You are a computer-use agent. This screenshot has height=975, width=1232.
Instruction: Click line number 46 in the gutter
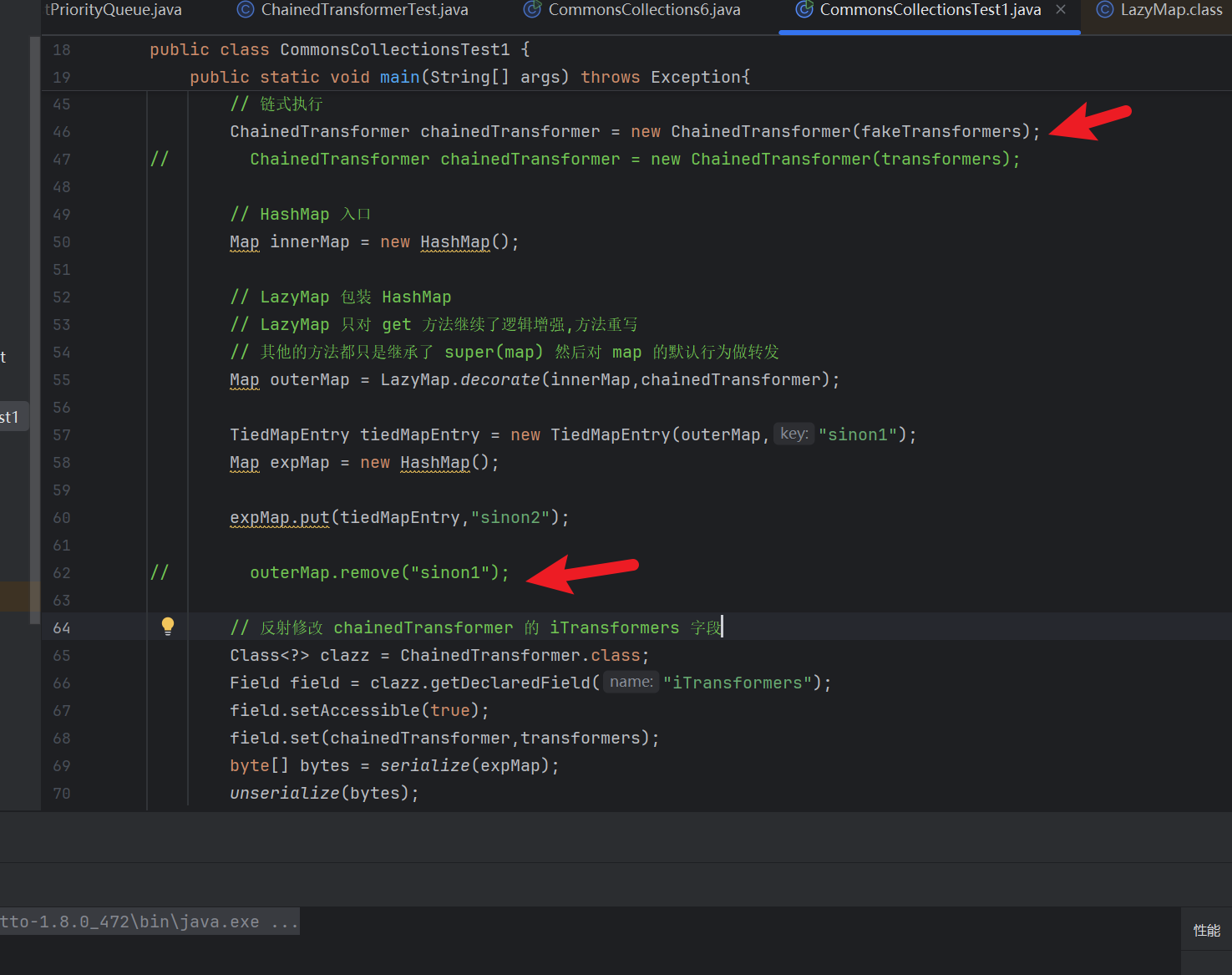point(62,132)
